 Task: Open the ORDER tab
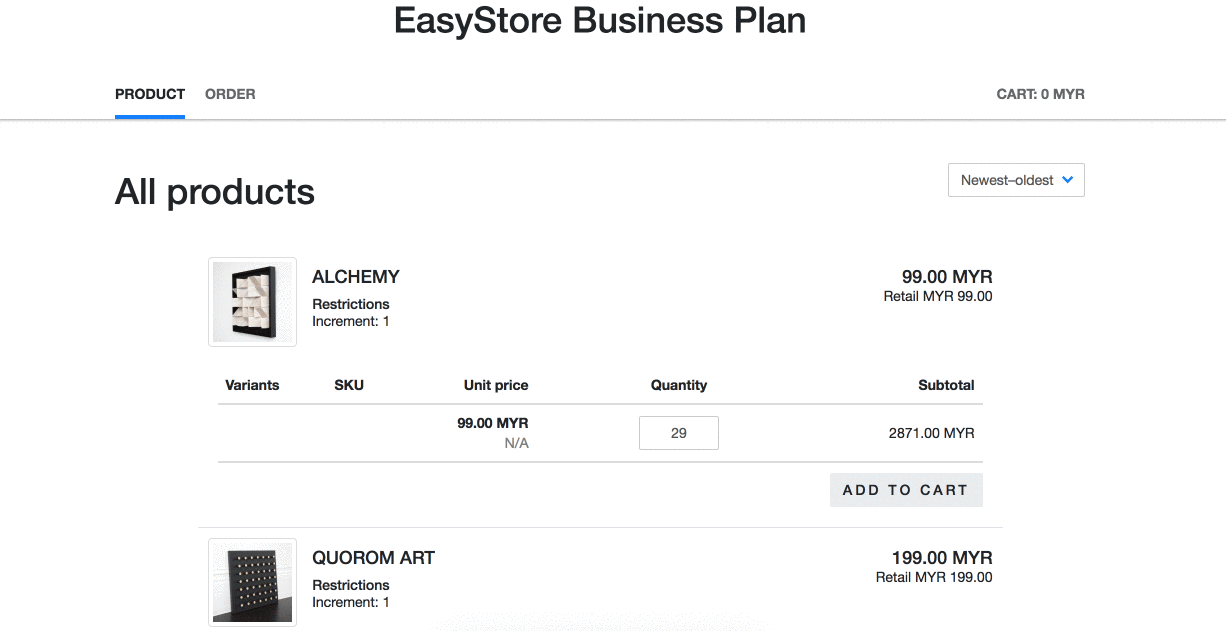tap(230, 94)
